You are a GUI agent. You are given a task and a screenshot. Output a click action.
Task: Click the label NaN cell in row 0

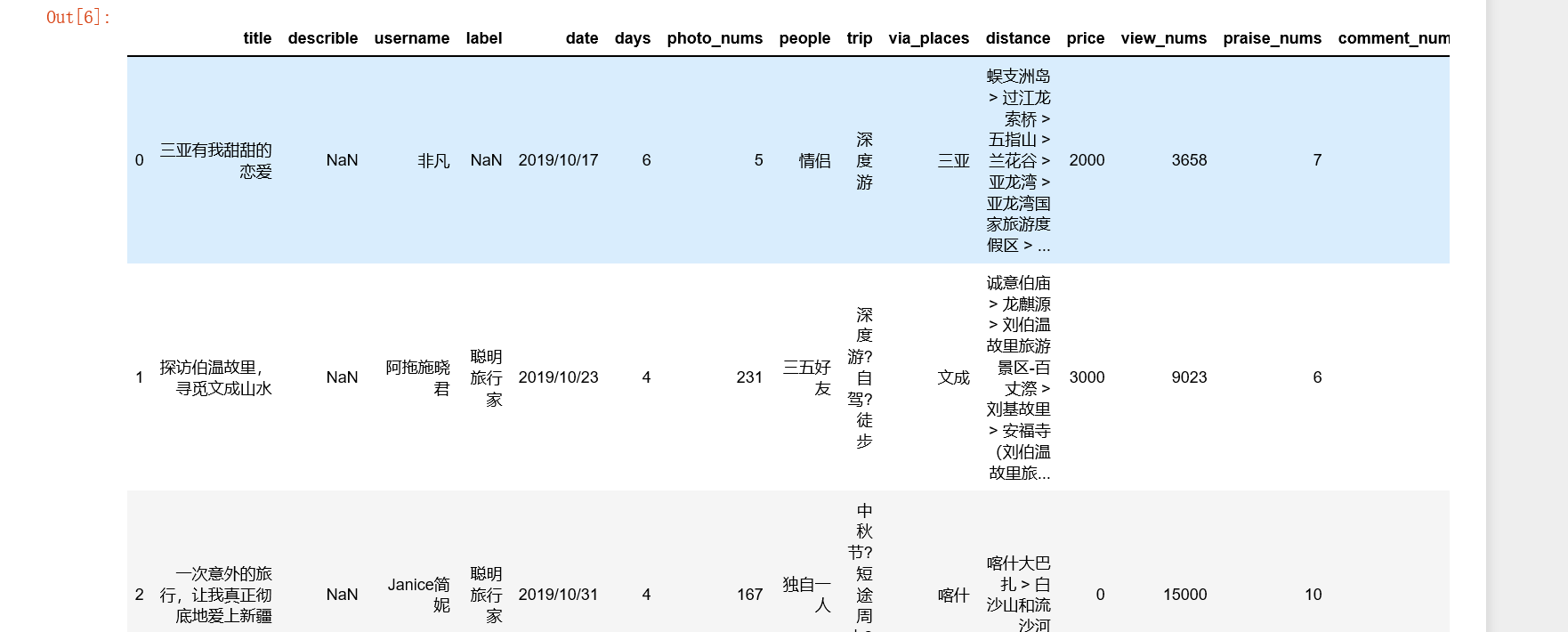tap(486, 160)
